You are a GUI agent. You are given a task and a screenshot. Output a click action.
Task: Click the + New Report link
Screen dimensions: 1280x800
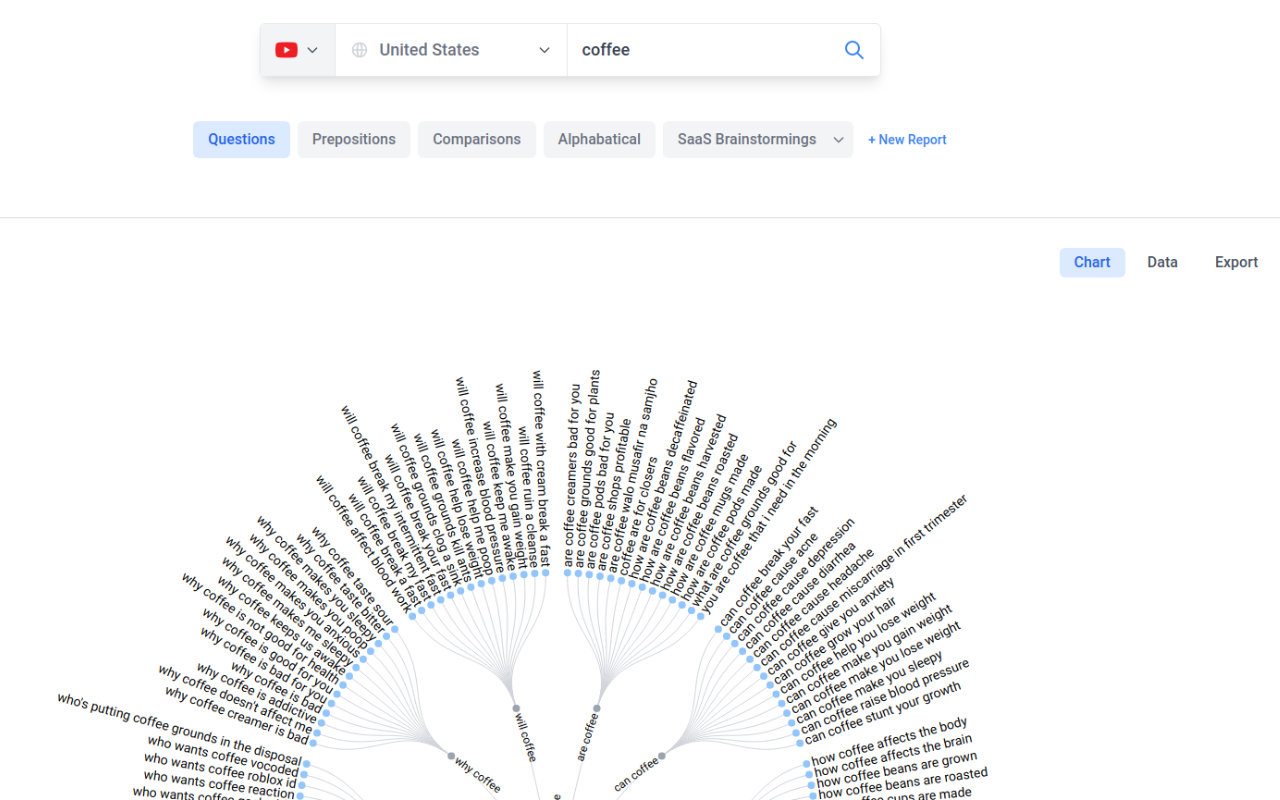[x=907, y=140]
